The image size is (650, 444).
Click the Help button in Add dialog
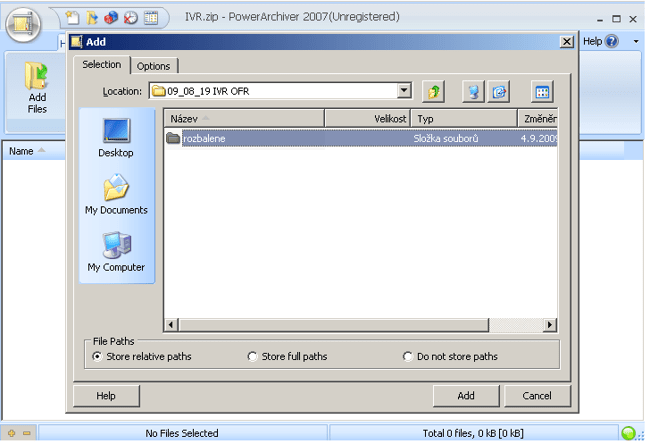[x=106, y=396]
